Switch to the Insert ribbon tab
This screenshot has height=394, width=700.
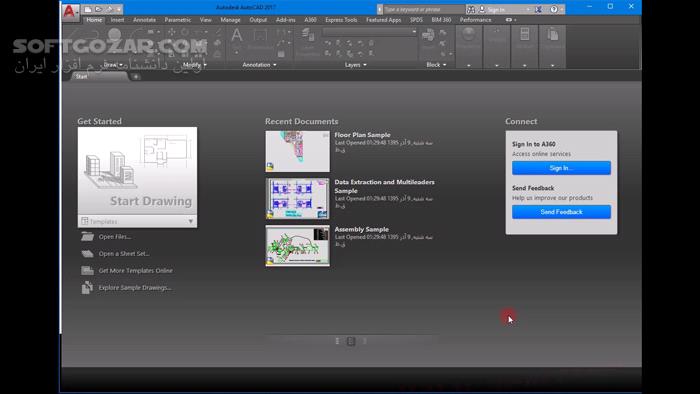click(x=117, y=20)
